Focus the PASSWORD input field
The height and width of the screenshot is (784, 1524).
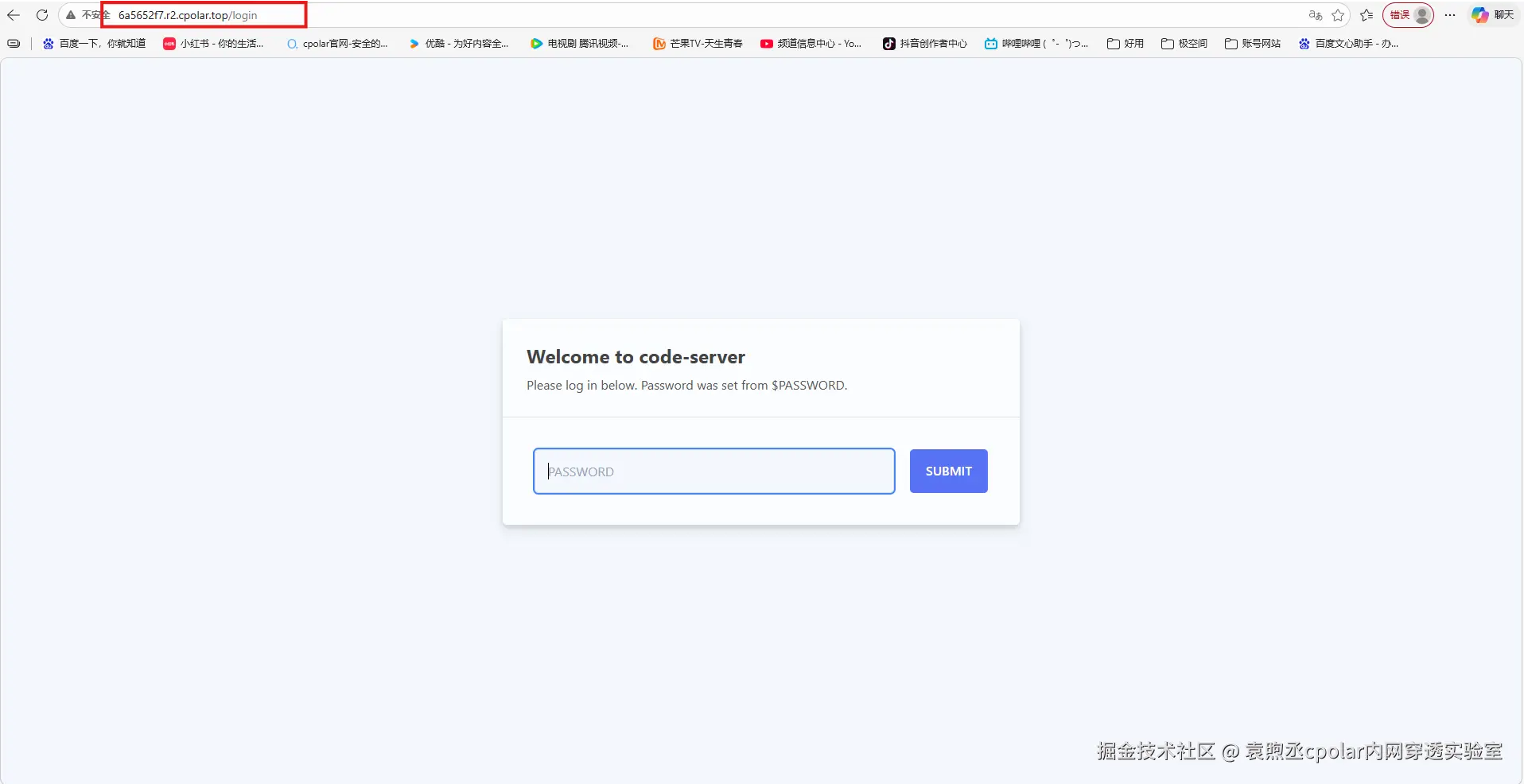pos(713,472)
